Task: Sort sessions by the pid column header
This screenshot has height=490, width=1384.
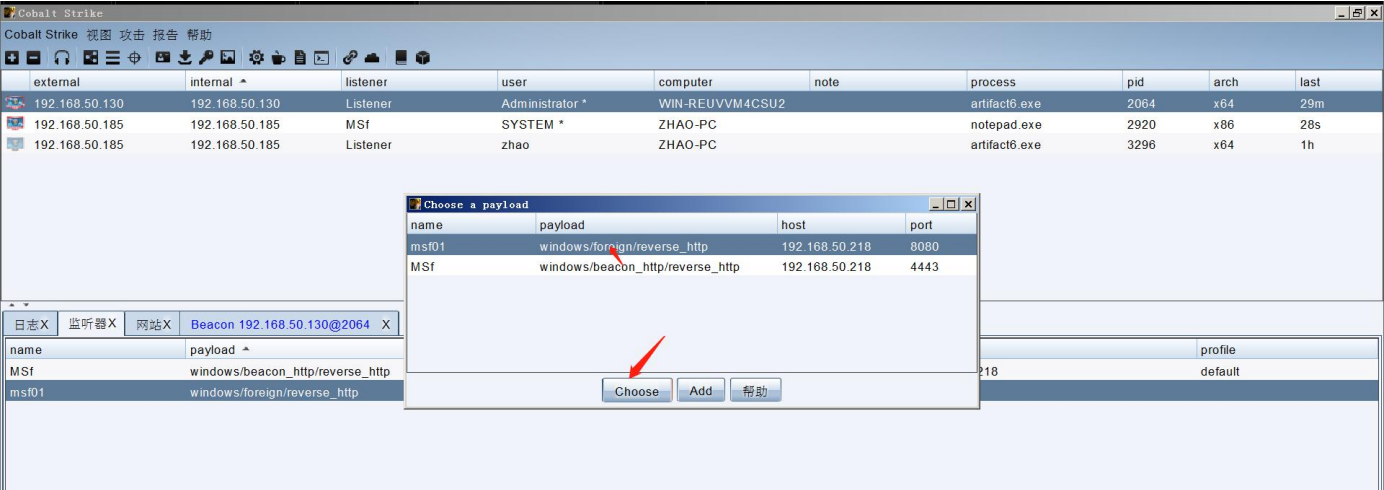Action: (1165, 82)
